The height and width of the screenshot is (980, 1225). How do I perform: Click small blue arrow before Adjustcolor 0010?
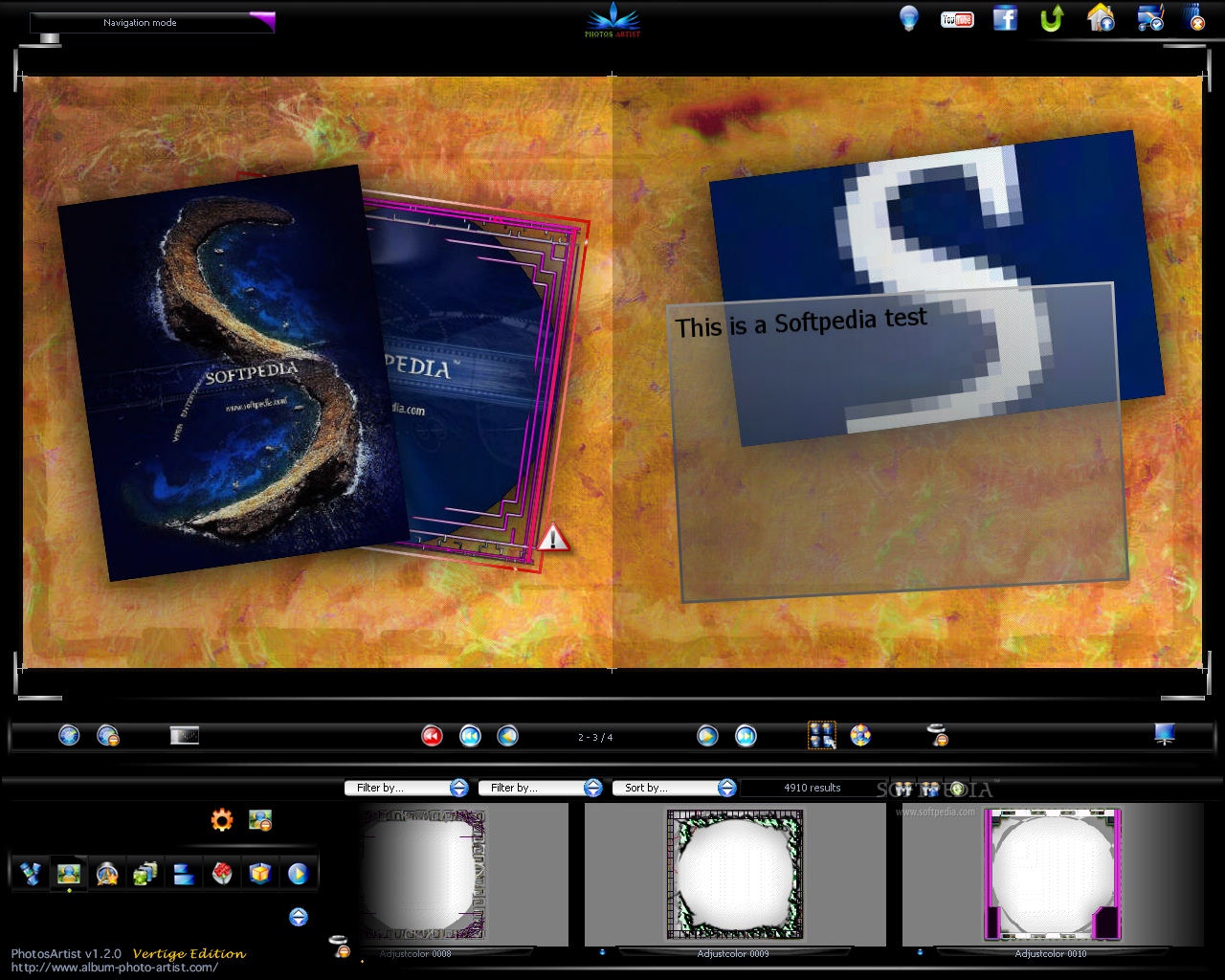[920, 952]
